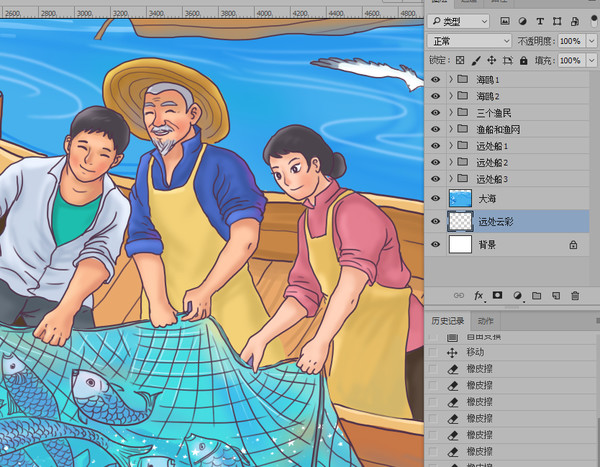
Task: Switch to the 历史记录 tab
Action: pyautogui.click(x=447, y=321)
